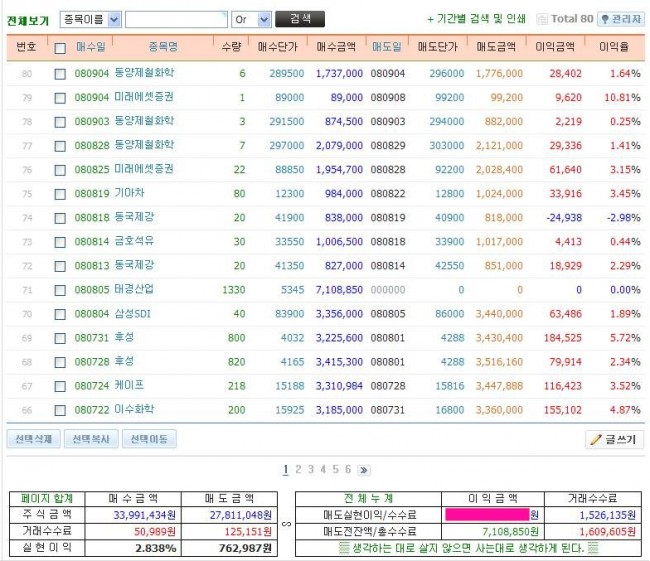The height and width of the screenshot is (561, 650).
Task: Open 이수화학 entry dated 080722
Action: pyautogui.click(x=134, y=410)
